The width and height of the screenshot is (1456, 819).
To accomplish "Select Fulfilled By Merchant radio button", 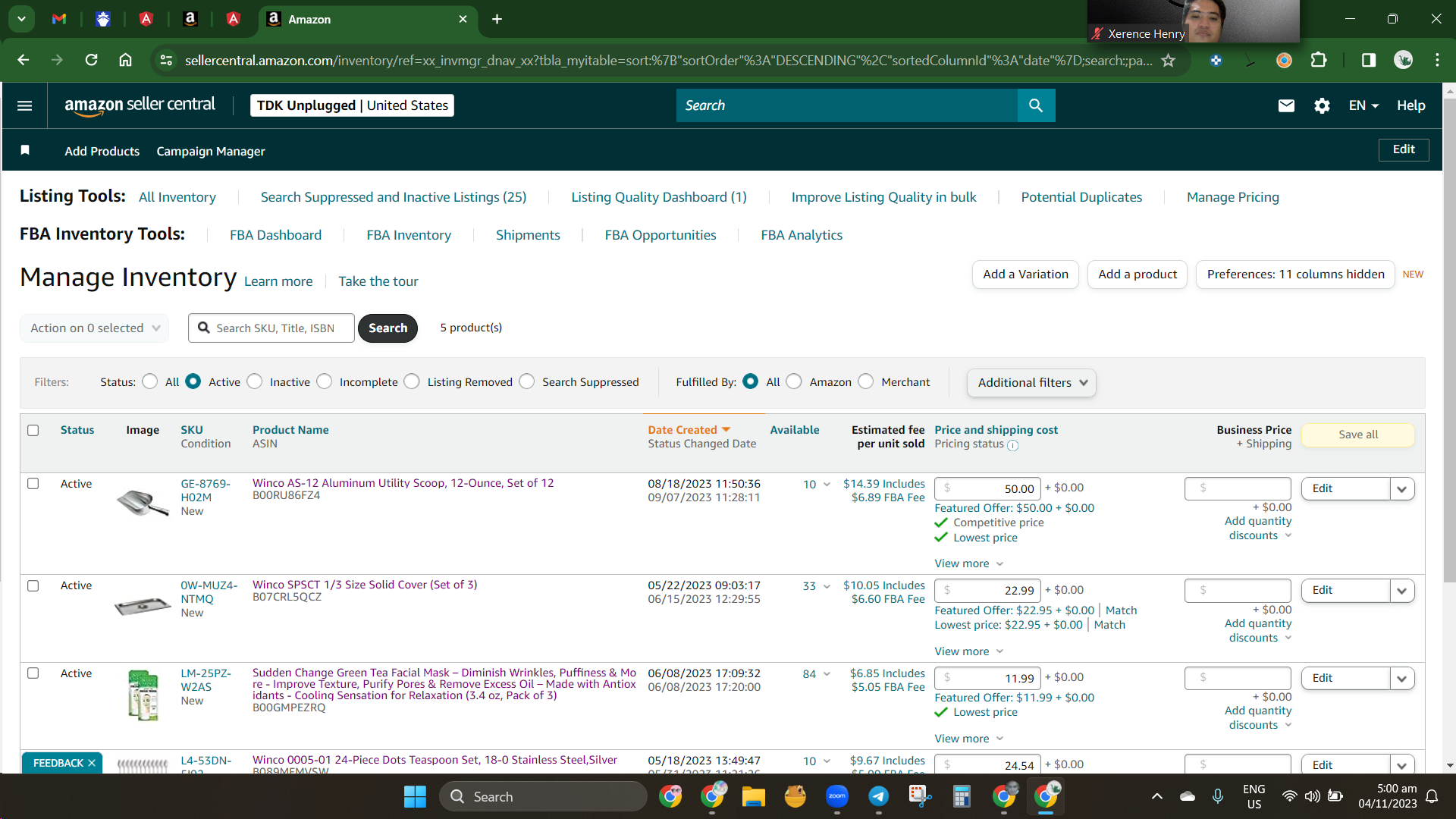I will pos(866,381).
